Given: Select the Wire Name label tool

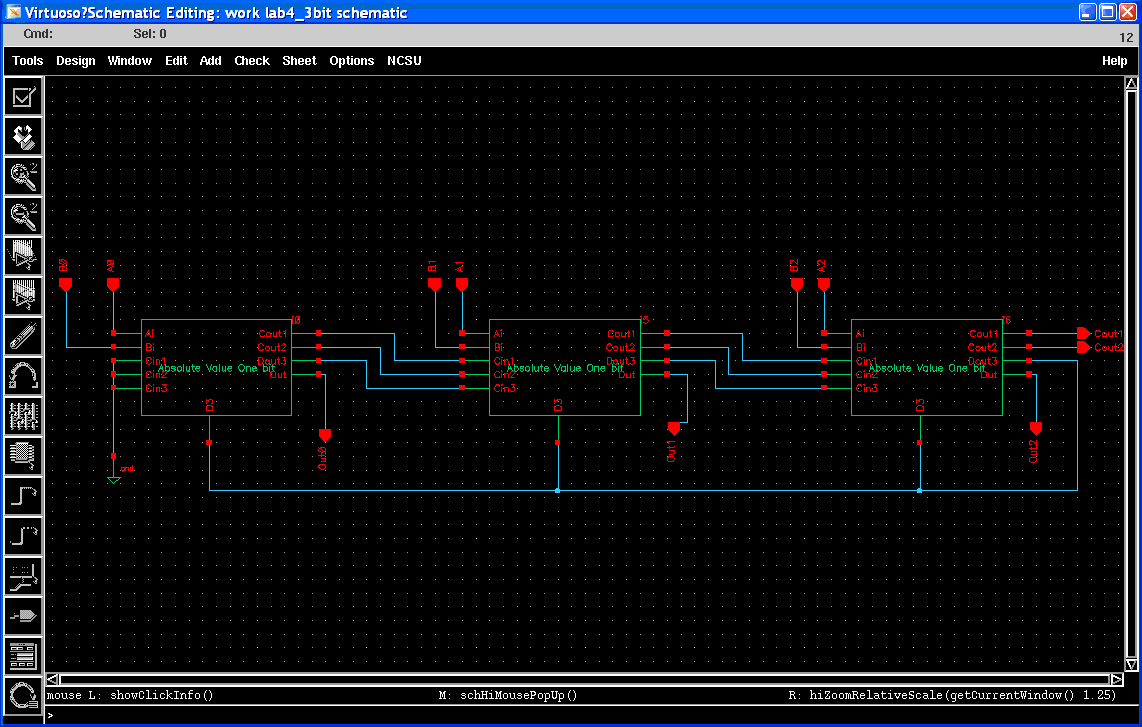Looking at the screenshot, I should pos(23,576).
